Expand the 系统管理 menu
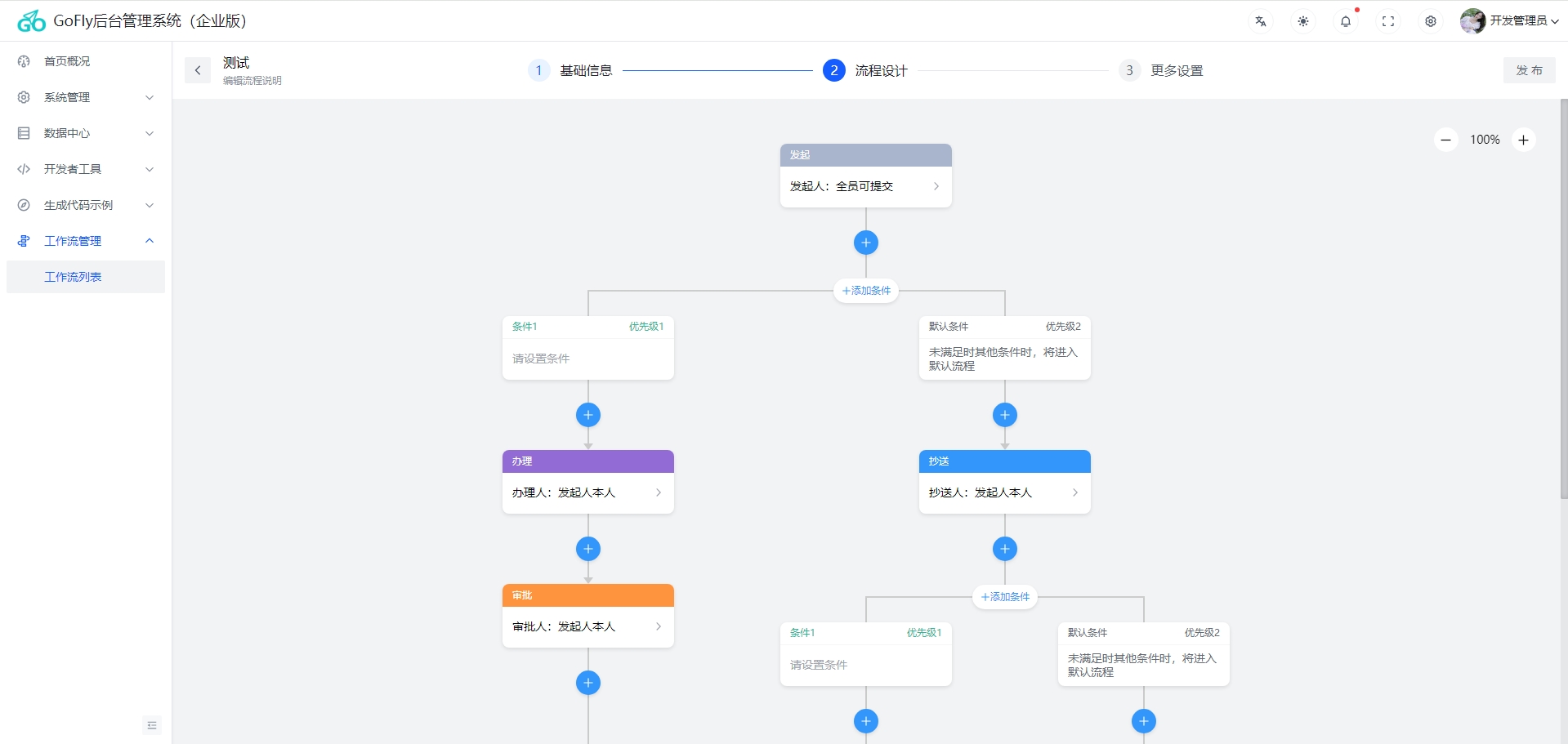The width and height of the screenshot is (1568, 744). pos(86,97)
